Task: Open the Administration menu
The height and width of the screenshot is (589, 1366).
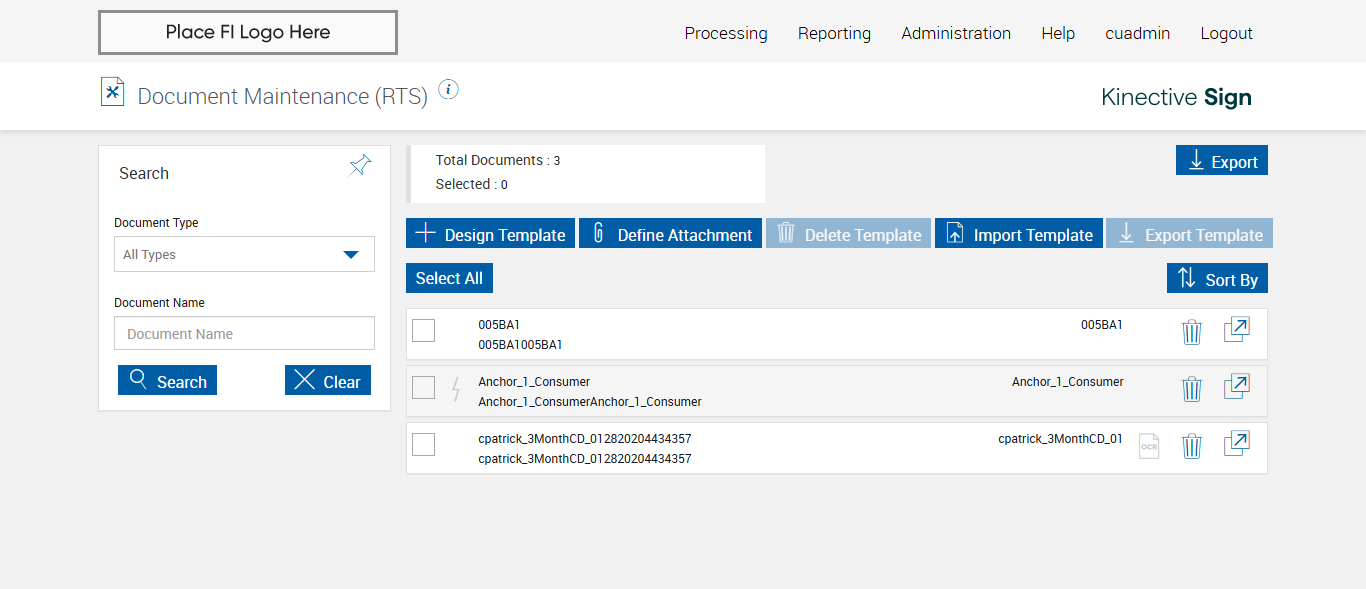Action: [x=956, y=33]
